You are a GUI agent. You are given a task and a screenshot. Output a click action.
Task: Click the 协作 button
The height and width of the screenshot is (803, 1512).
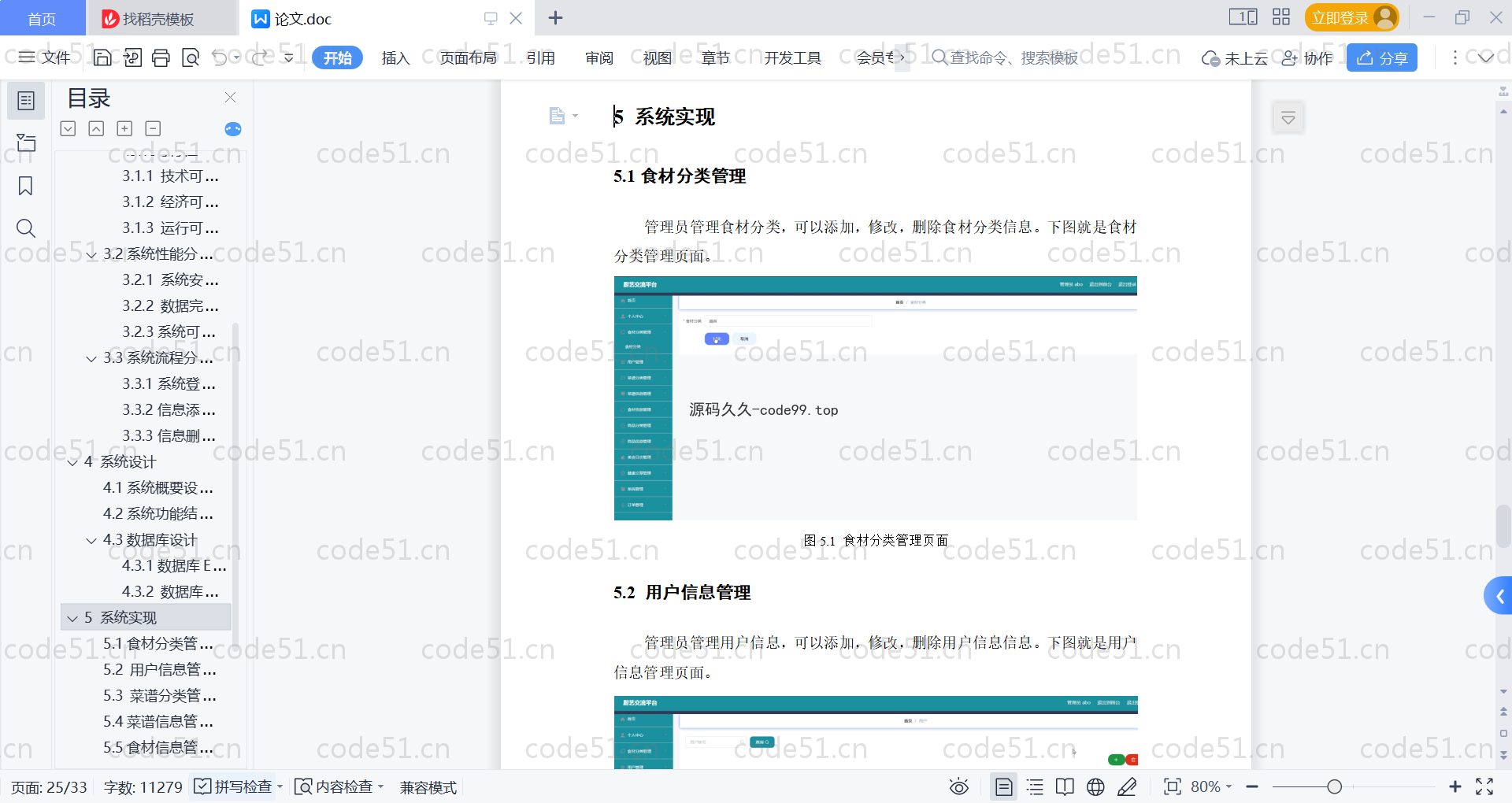click(x=1307, y=57)
